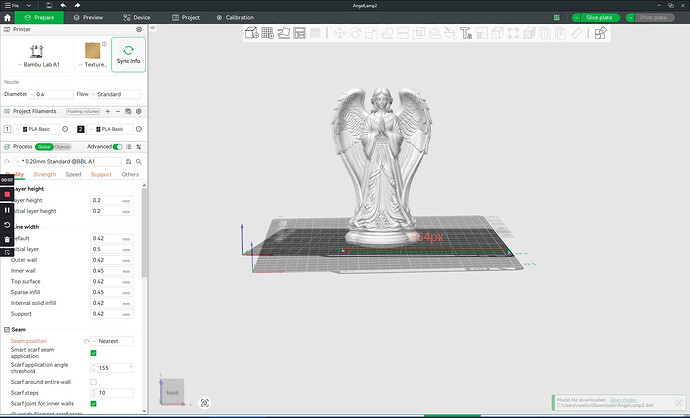Image resolution: width=690 pixels, height=418 pixels.
Task: Open the Assembly view icon
Action: (601, 33)
